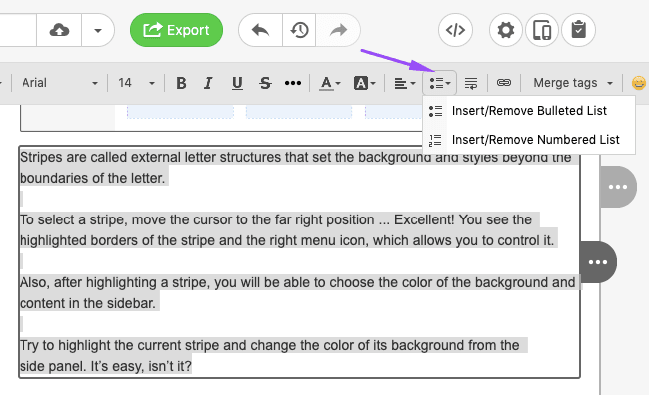Screen dimensions: 649x395
Task: Click the dark stripe menu ellipsis button
Action: click(598, 262)
